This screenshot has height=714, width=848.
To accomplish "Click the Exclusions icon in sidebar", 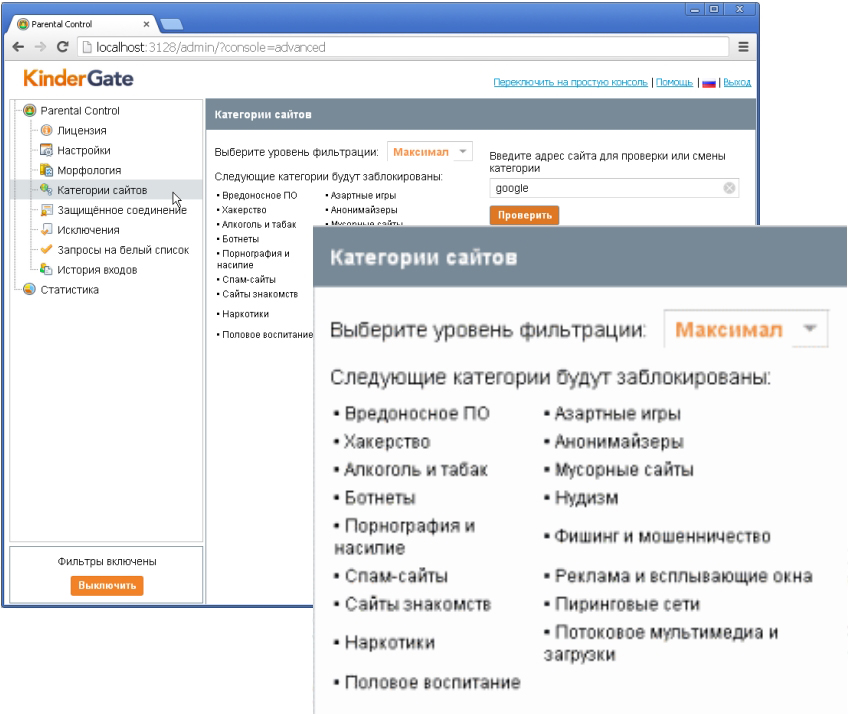I will (46, 230).
